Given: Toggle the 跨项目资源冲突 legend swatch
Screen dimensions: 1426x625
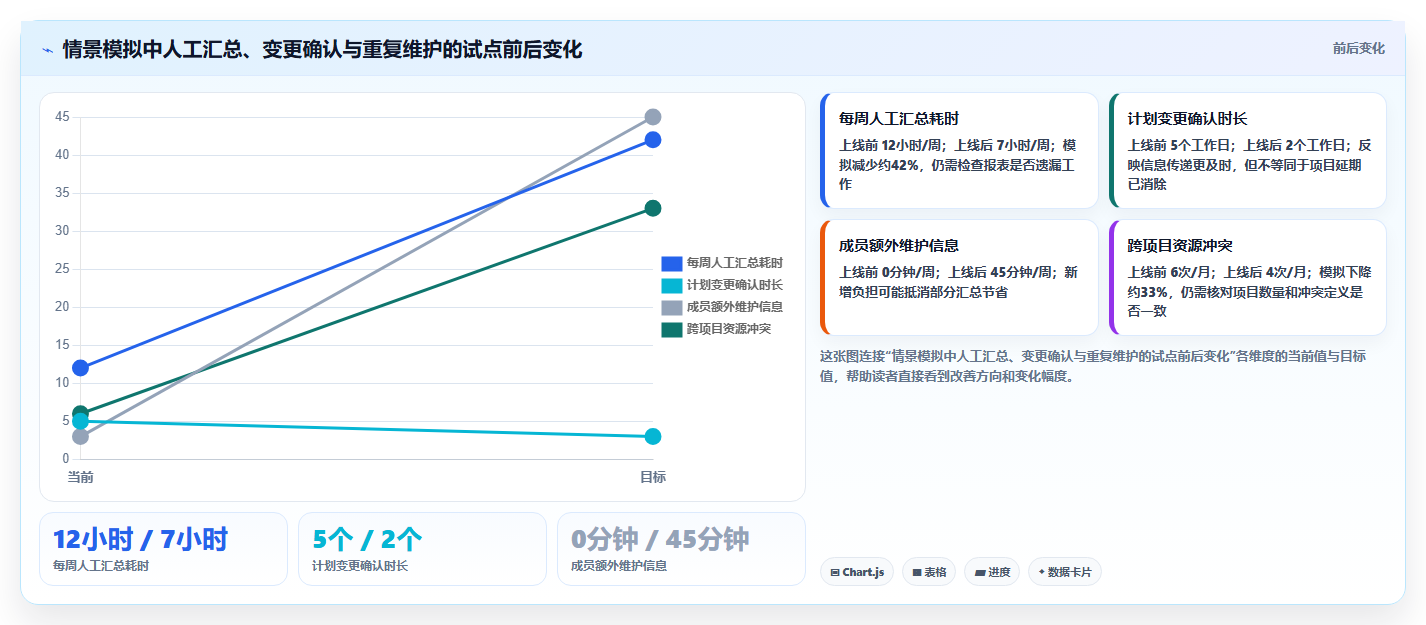Looking at the screenshot, I should [672, 329].
